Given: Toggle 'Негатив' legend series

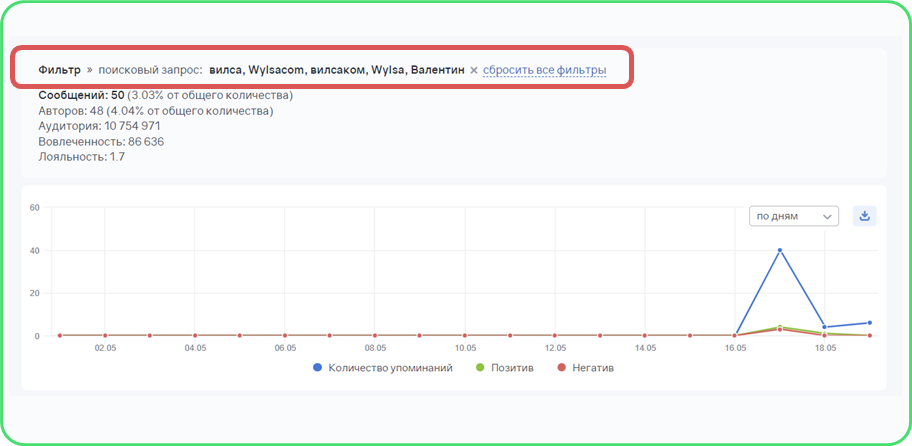Looking at the screenshot, I should (x=586, y=367).
